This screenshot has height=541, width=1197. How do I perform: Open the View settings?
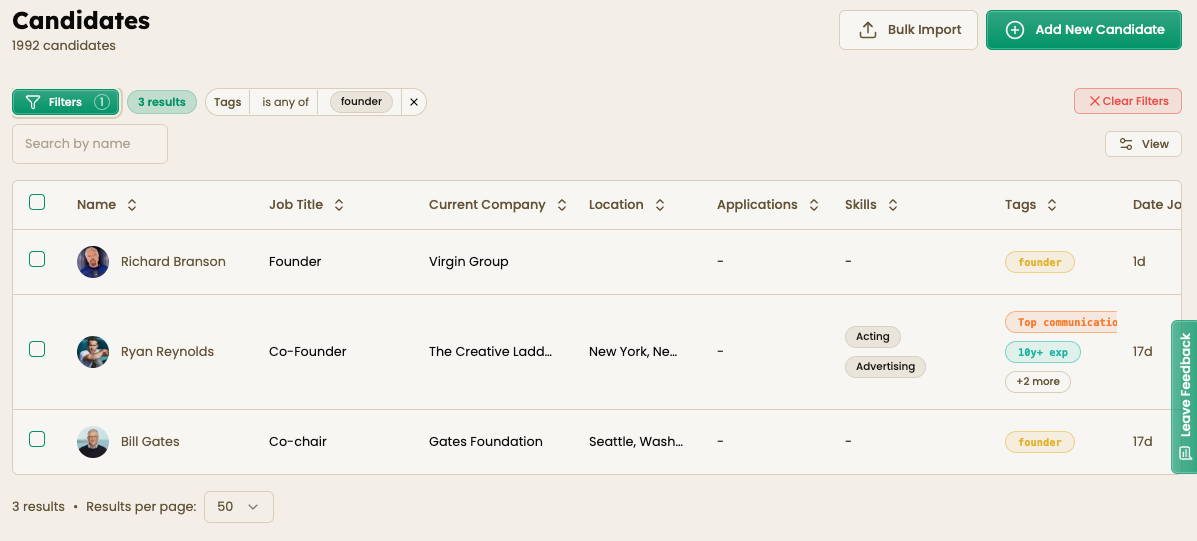[1143, 144]
